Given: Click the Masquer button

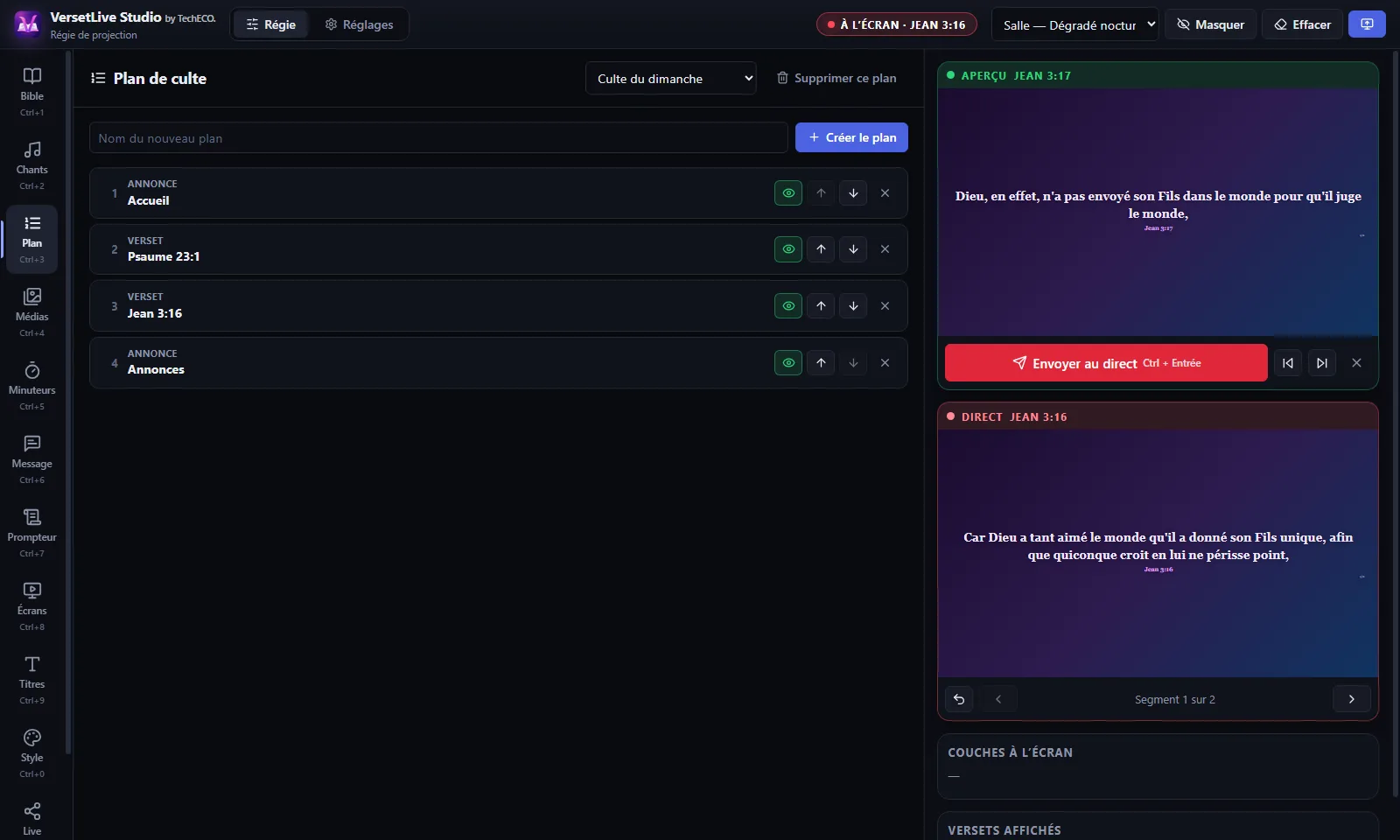Looking at the screenshot, I should (x=1211, y=24).
